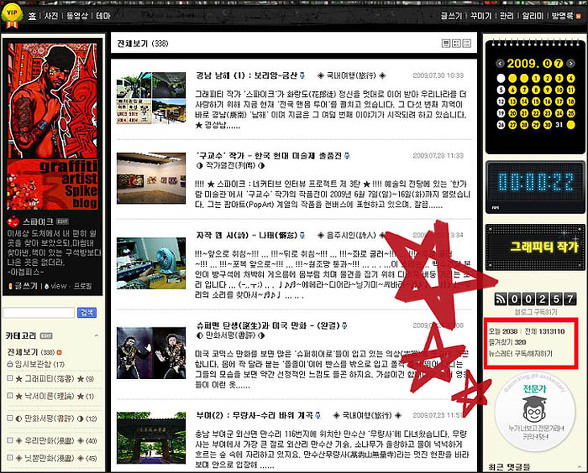Open 작가열전 category link
This screenshot has width=588, height=473.
point(230,165)
